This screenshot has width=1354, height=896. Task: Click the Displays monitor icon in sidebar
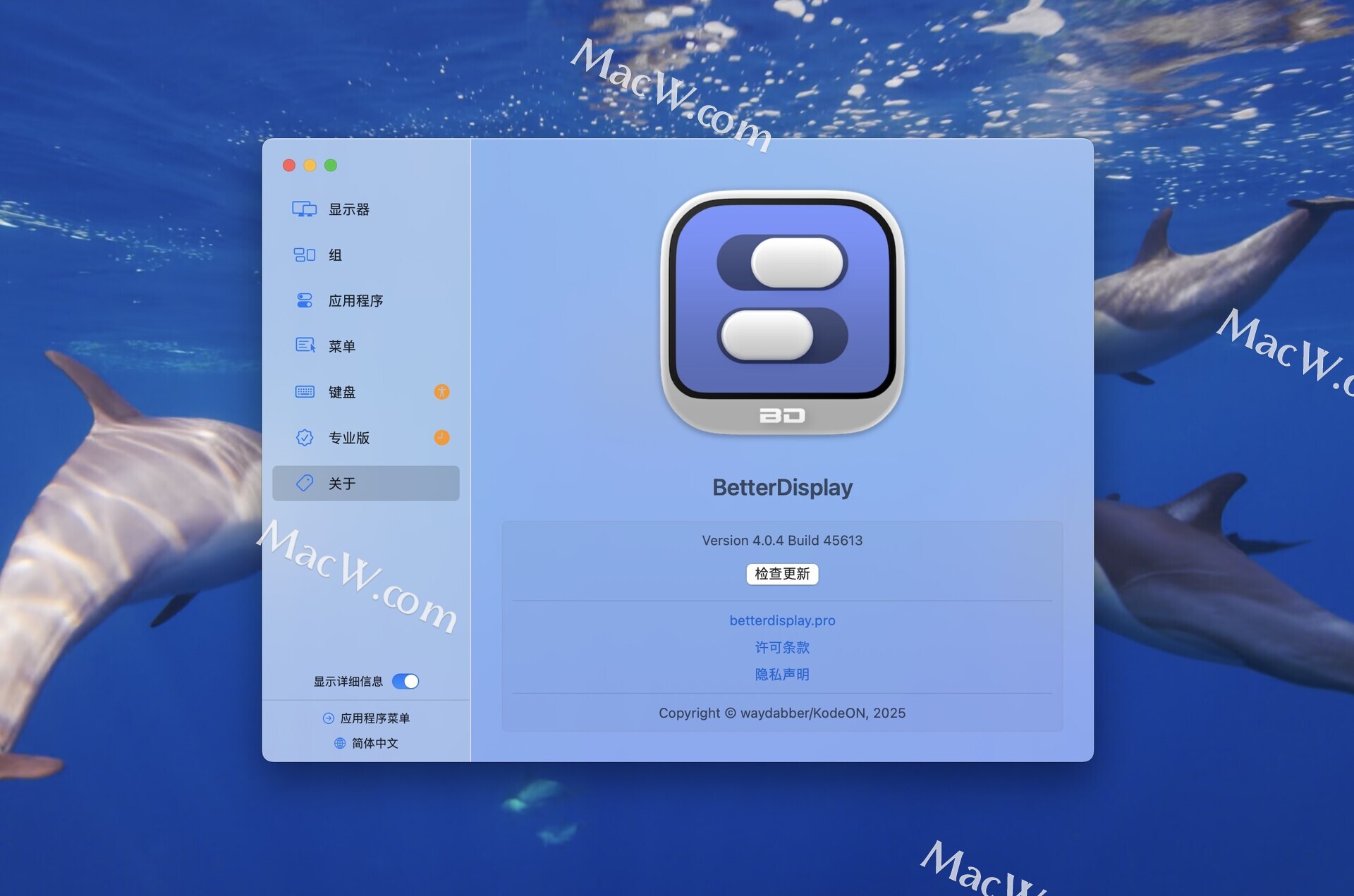tap(304, 209)
